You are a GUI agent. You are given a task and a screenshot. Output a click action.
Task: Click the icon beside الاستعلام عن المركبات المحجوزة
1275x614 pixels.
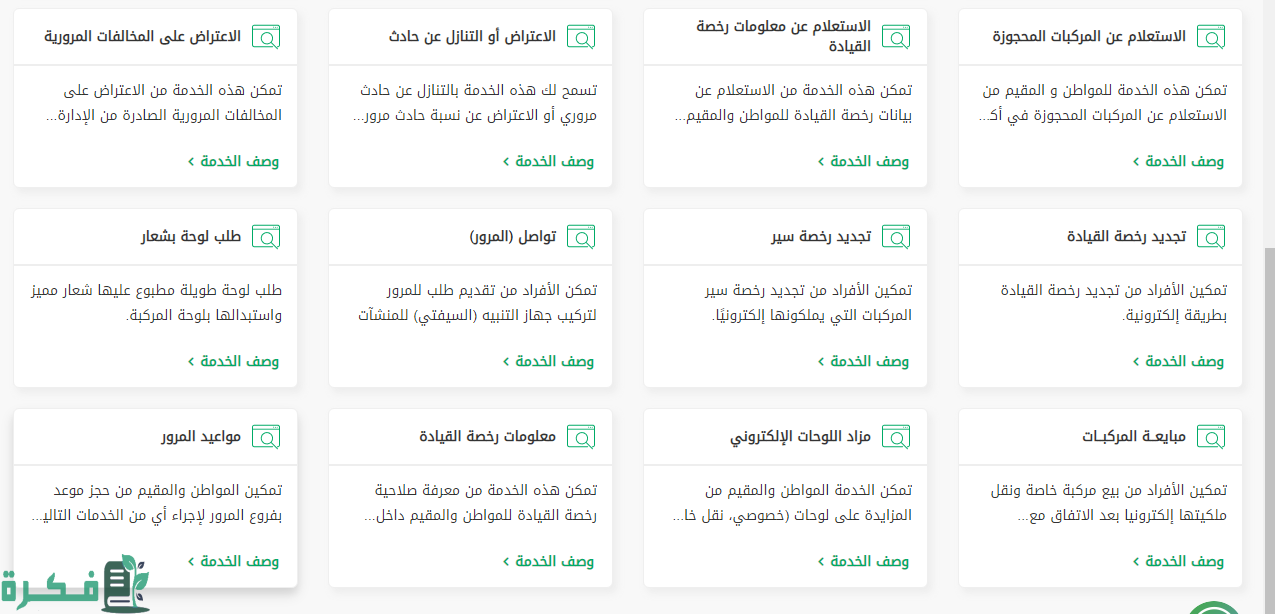[1210, 37]
